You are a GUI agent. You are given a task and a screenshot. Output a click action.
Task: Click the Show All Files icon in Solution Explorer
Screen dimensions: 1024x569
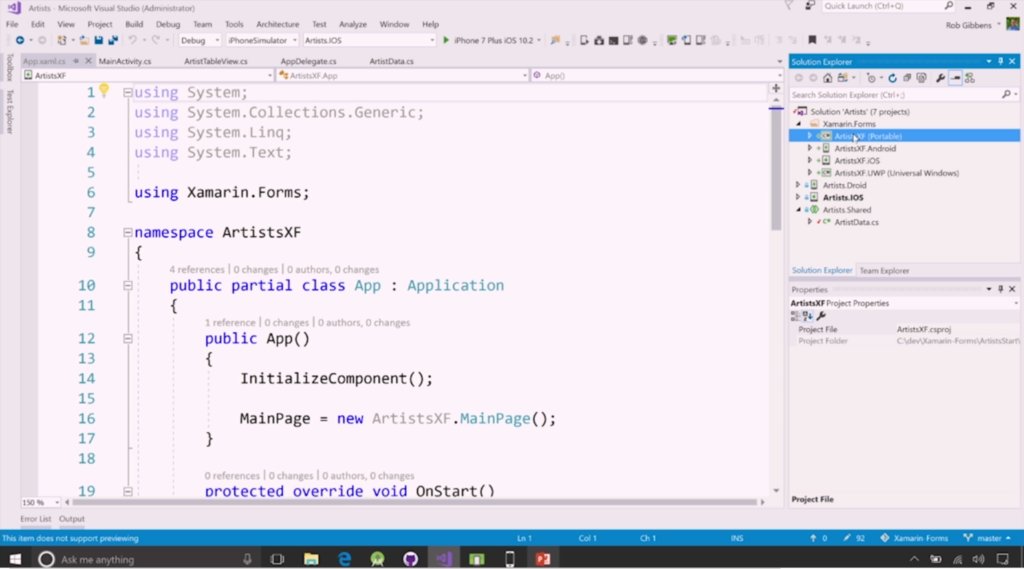tap(921, 78)
